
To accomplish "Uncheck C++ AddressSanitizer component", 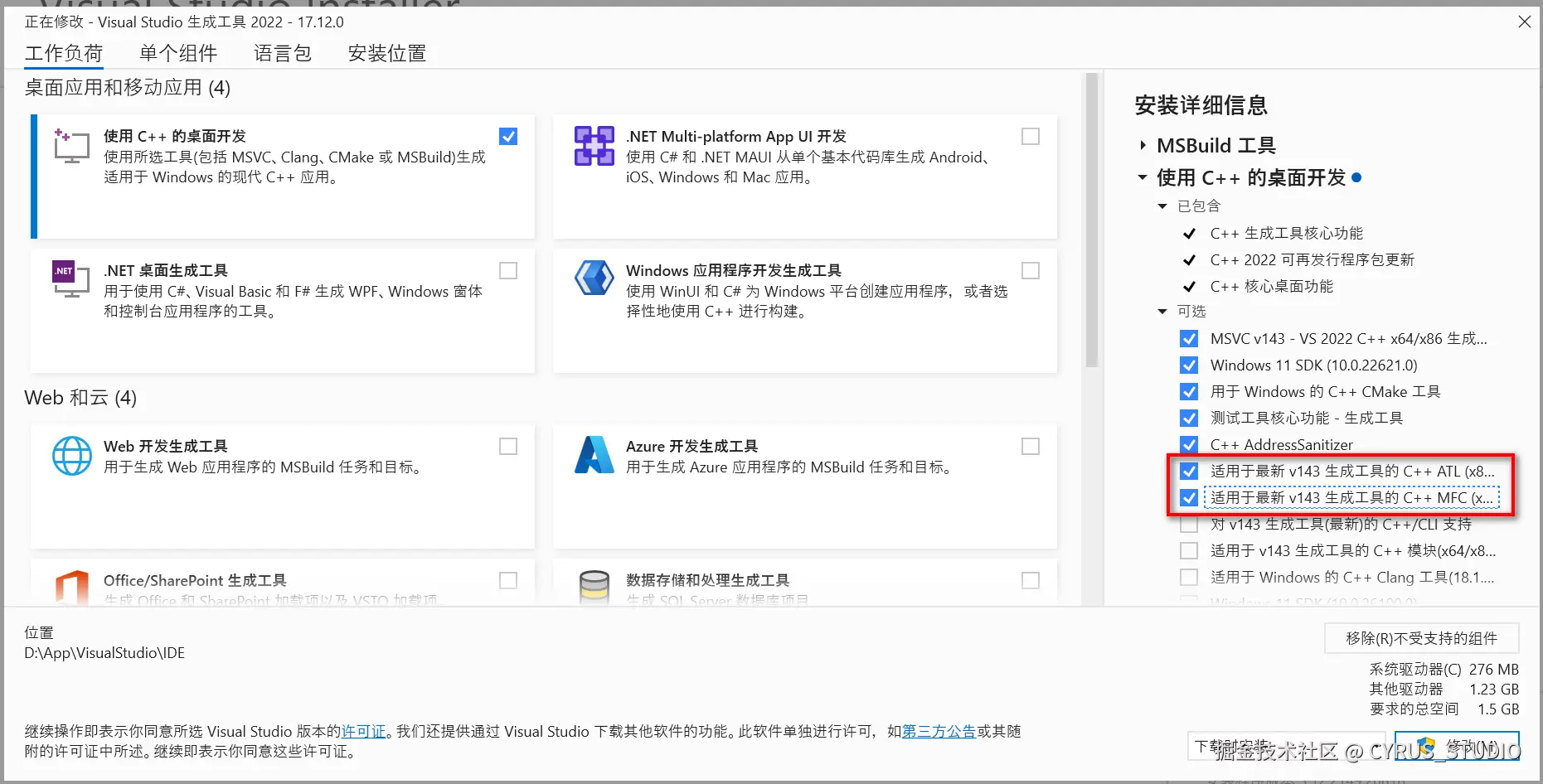I will [1189, 445].
